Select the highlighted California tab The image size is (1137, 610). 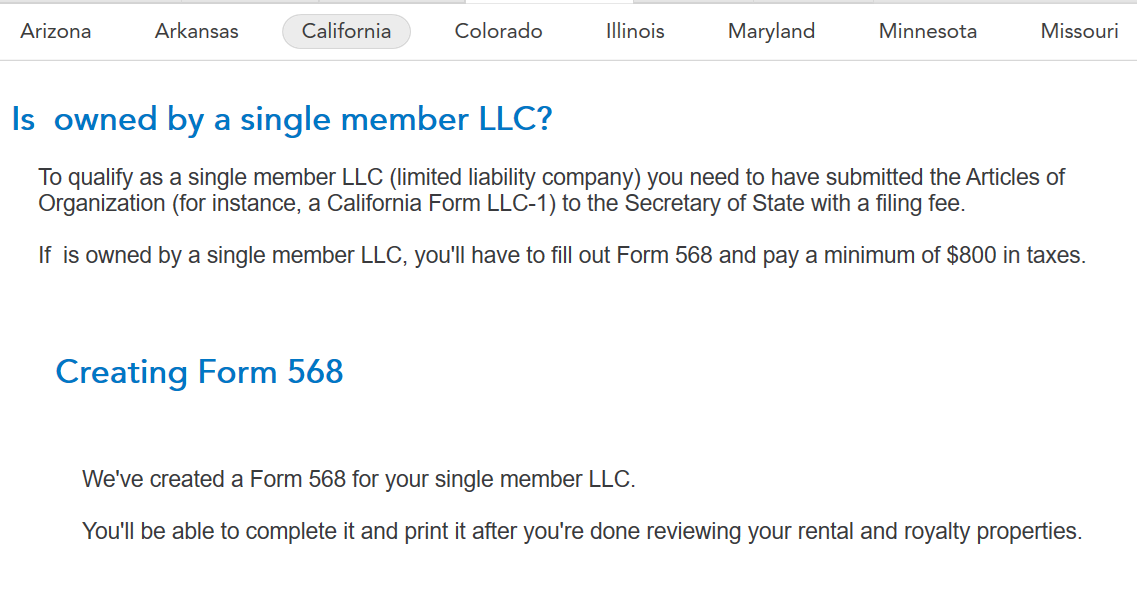346,31
